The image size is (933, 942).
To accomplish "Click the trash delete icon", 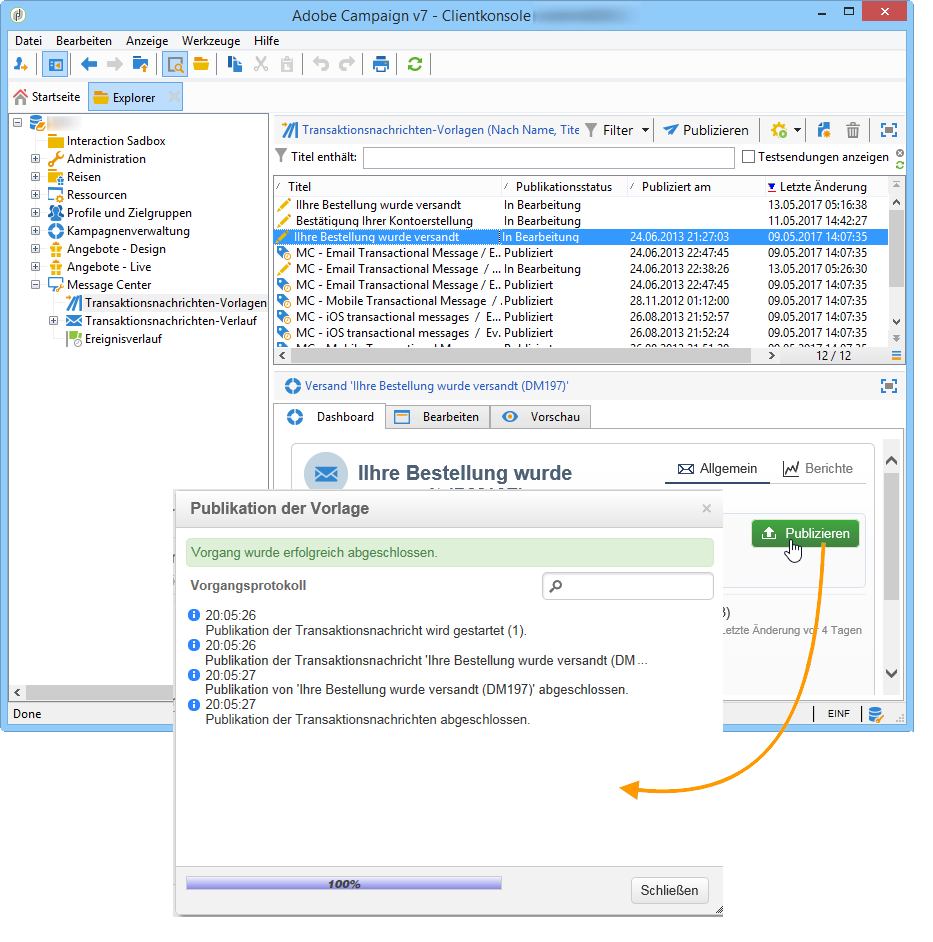I will click(852, 130).
